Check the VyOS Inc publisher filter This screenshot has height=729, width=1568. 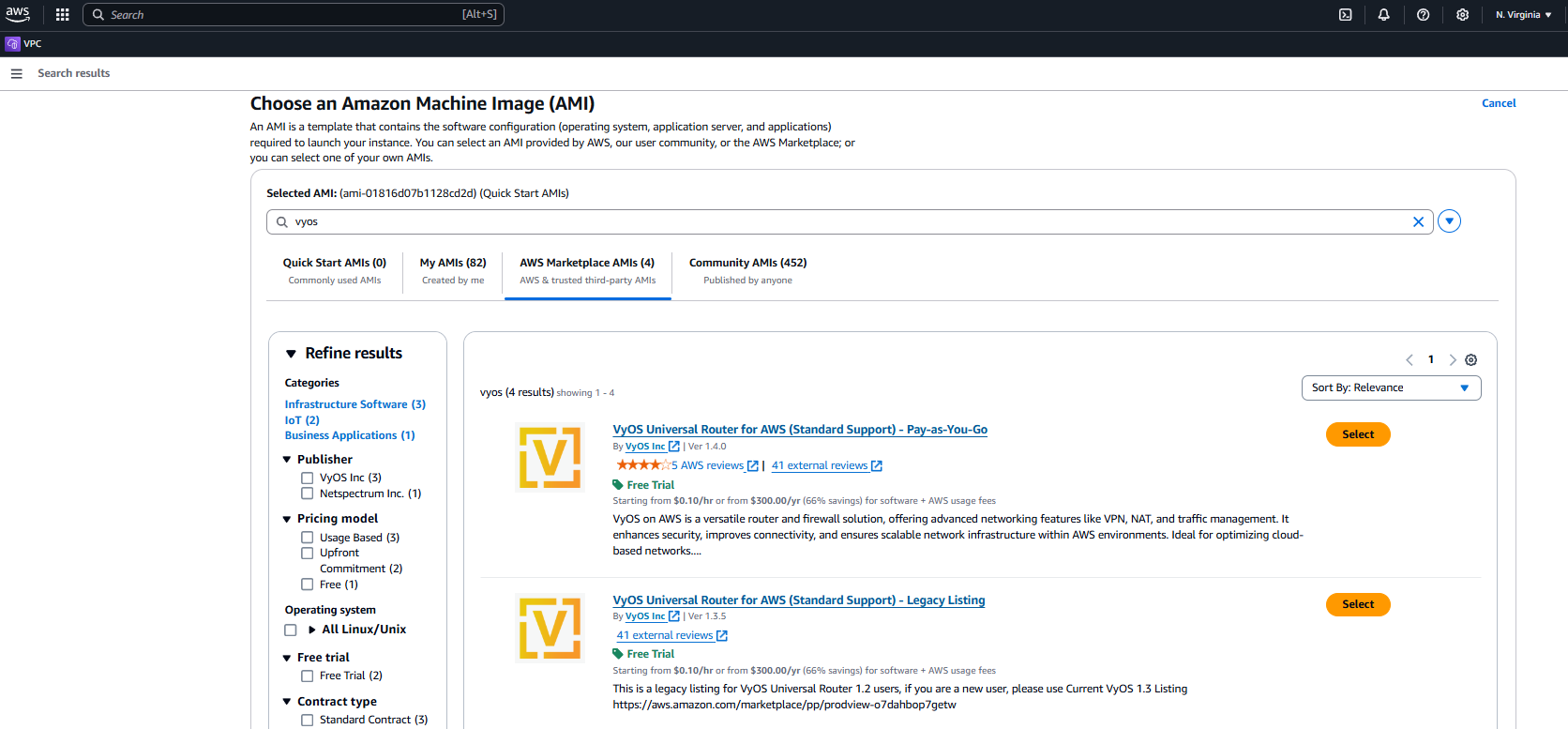point(307,478)
